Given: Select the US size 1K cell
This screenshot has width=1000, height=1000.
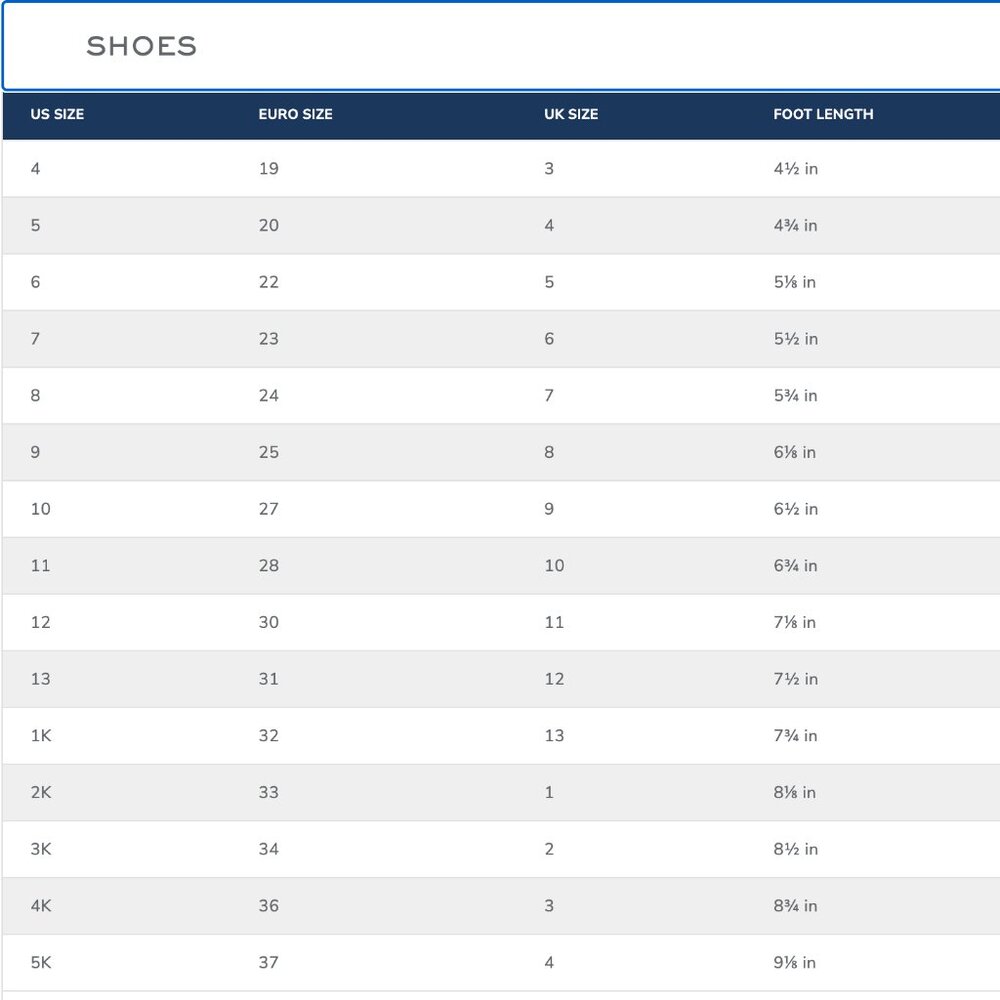Looking at the screenshot, I should point(41,735).
